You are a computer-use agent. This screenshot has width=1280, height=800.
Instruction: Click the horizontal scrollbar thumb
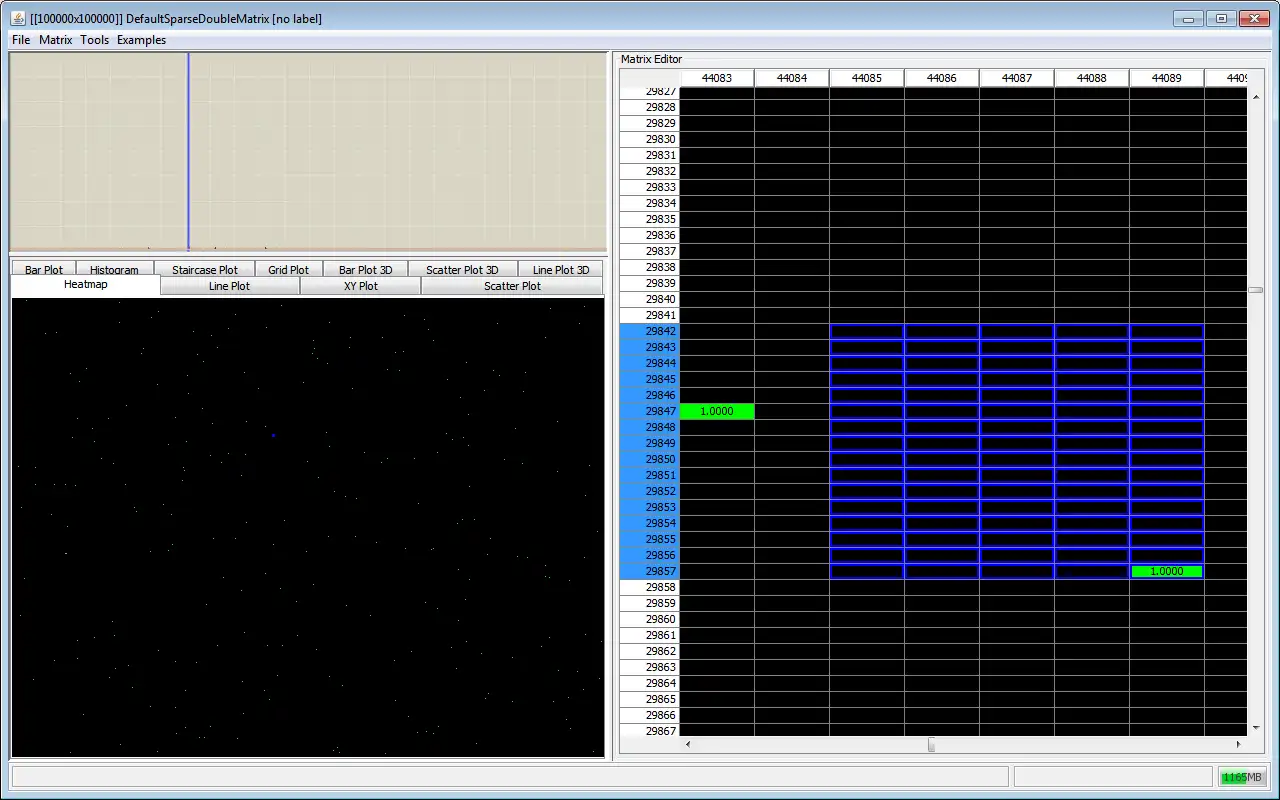931,744
